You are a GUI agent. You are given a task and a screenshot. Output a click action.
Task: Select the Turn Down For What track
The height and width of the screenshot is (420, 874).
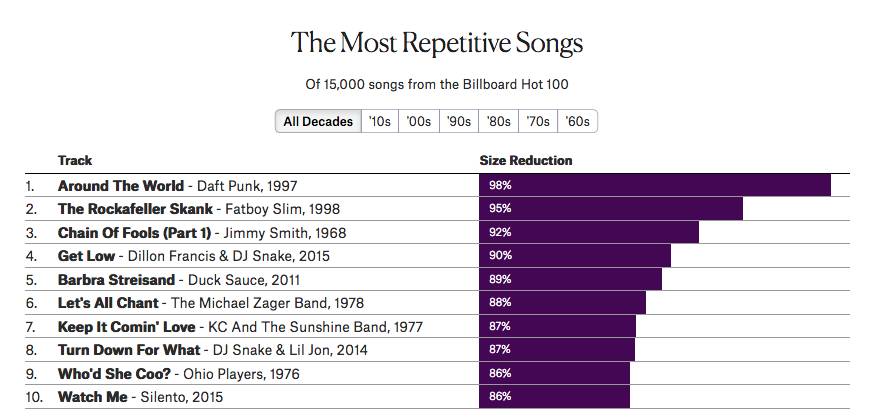[129, 350]
